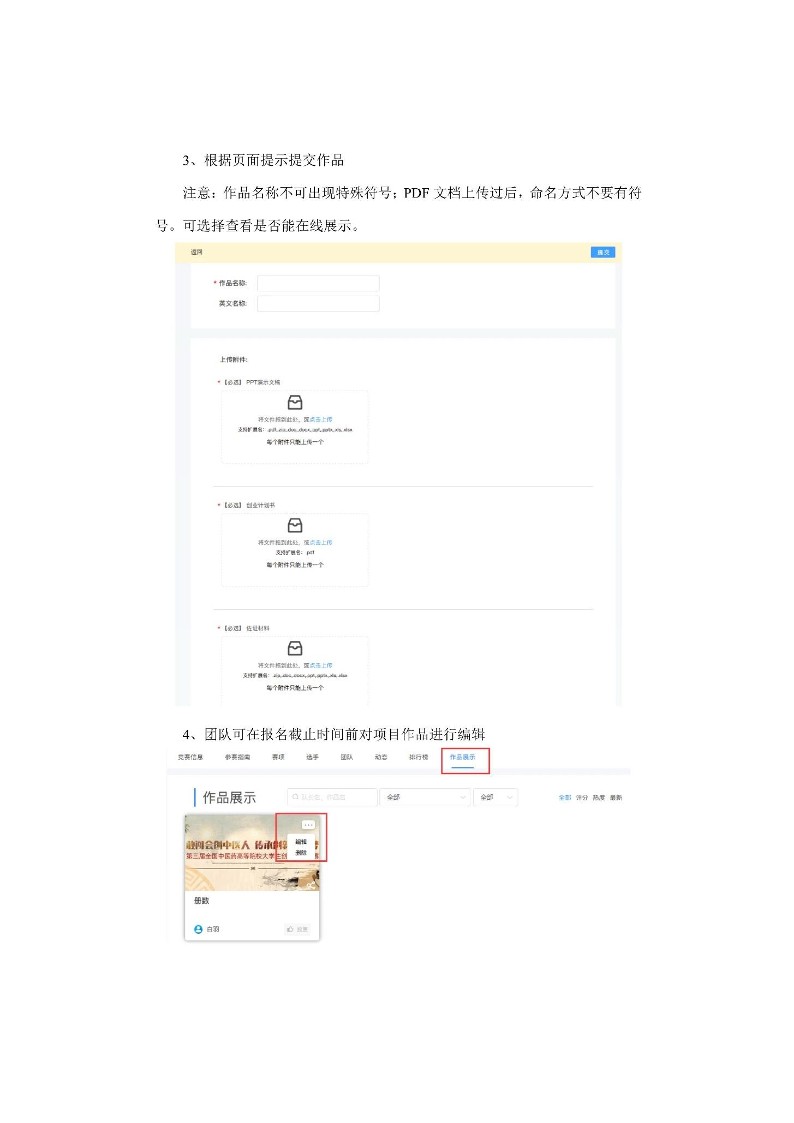This screenshot has height=1123, width=794.
Task: Open the three-dots menu on the work card
Action: click(308, 825)
